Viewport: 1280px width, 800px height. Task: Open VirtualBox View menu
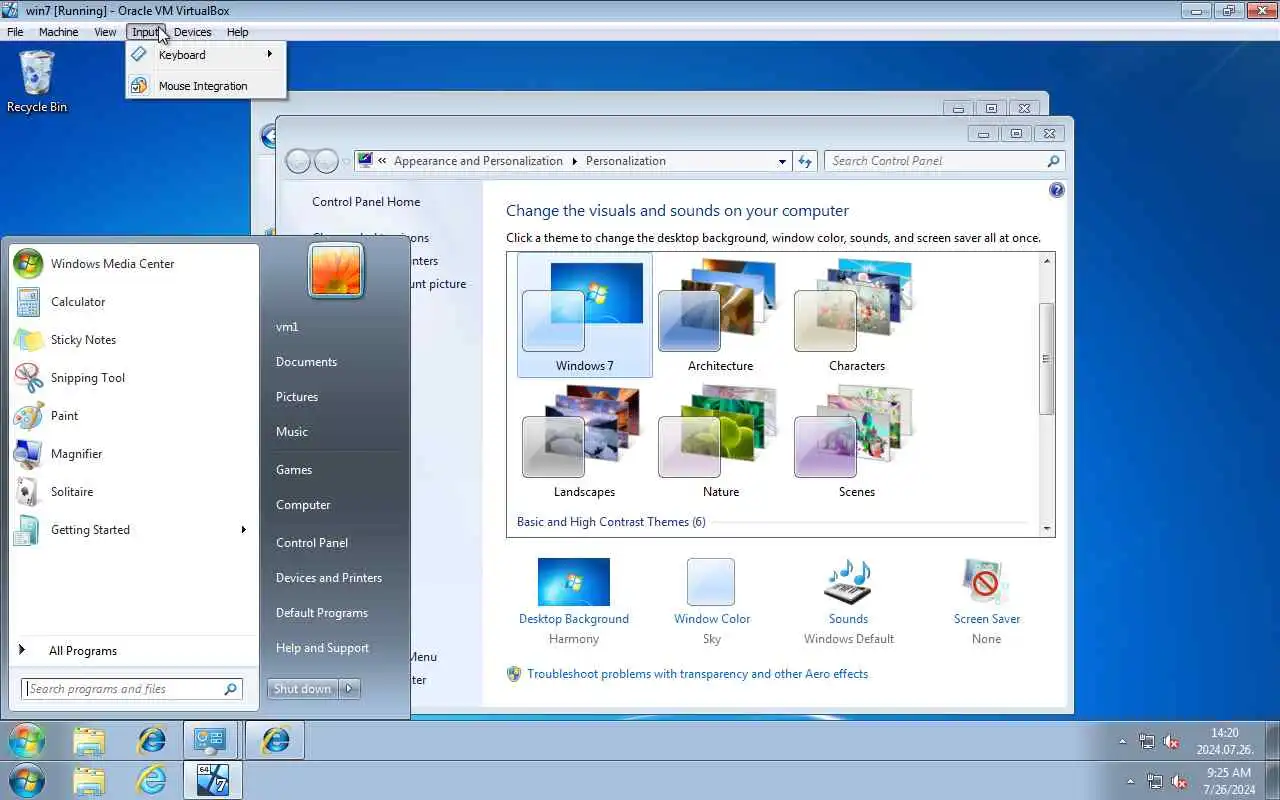pos(105,32)
